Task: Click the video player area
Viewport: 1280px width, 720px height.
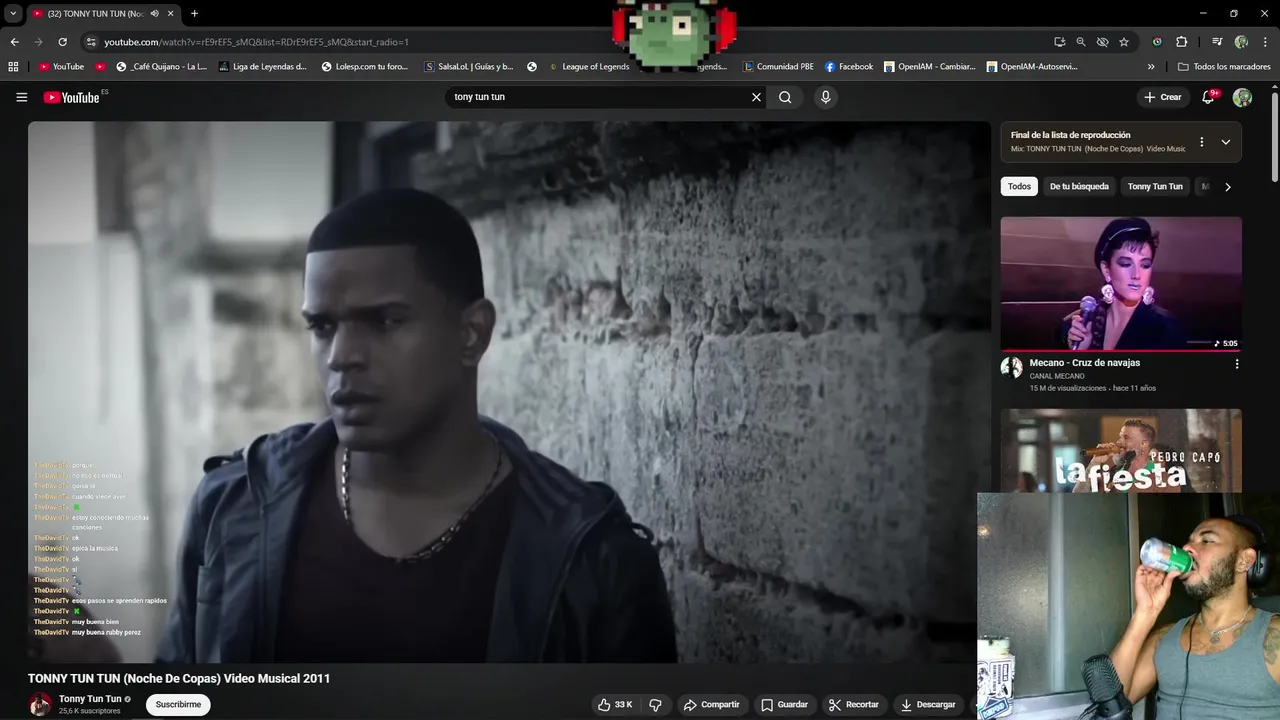Action: (509, 392)
